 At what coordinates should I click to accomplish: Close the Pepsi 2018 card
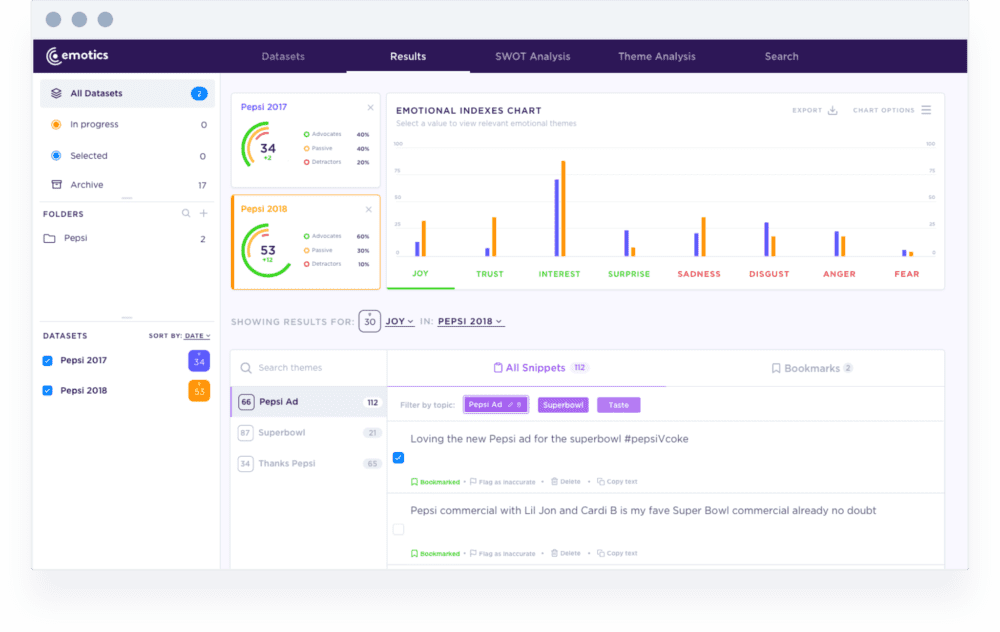369,210
